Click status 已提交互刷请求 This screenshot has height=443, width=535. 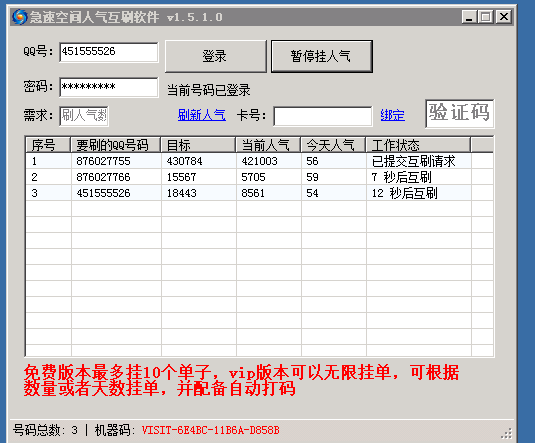tap(414, 161)
